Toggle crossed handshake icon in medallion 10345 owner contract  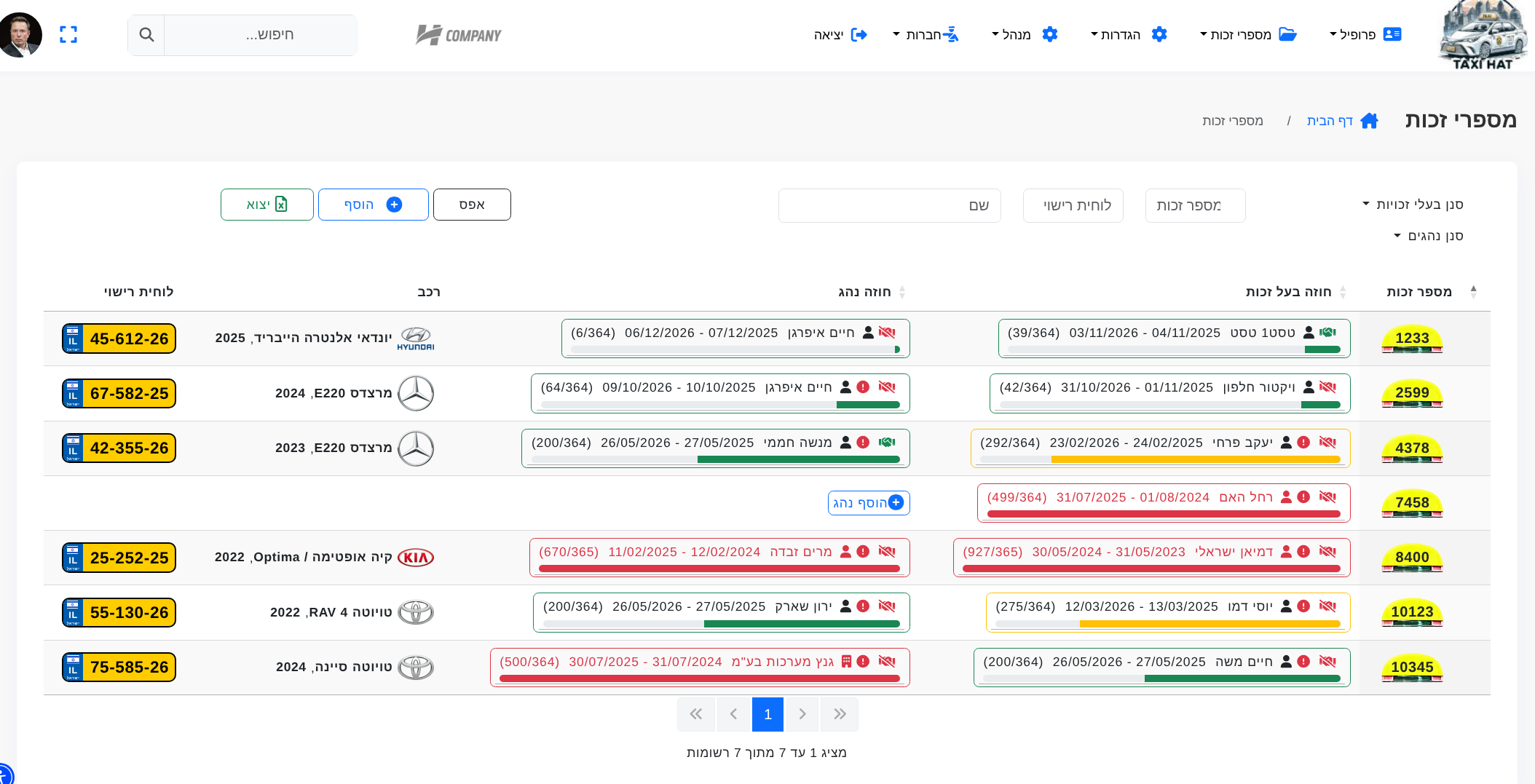click(1327, 662)
